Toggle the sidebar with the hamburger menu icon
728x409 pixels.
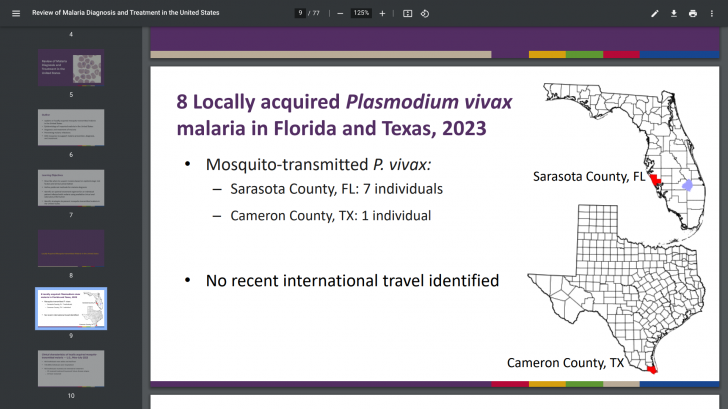[x=15, y=13]
